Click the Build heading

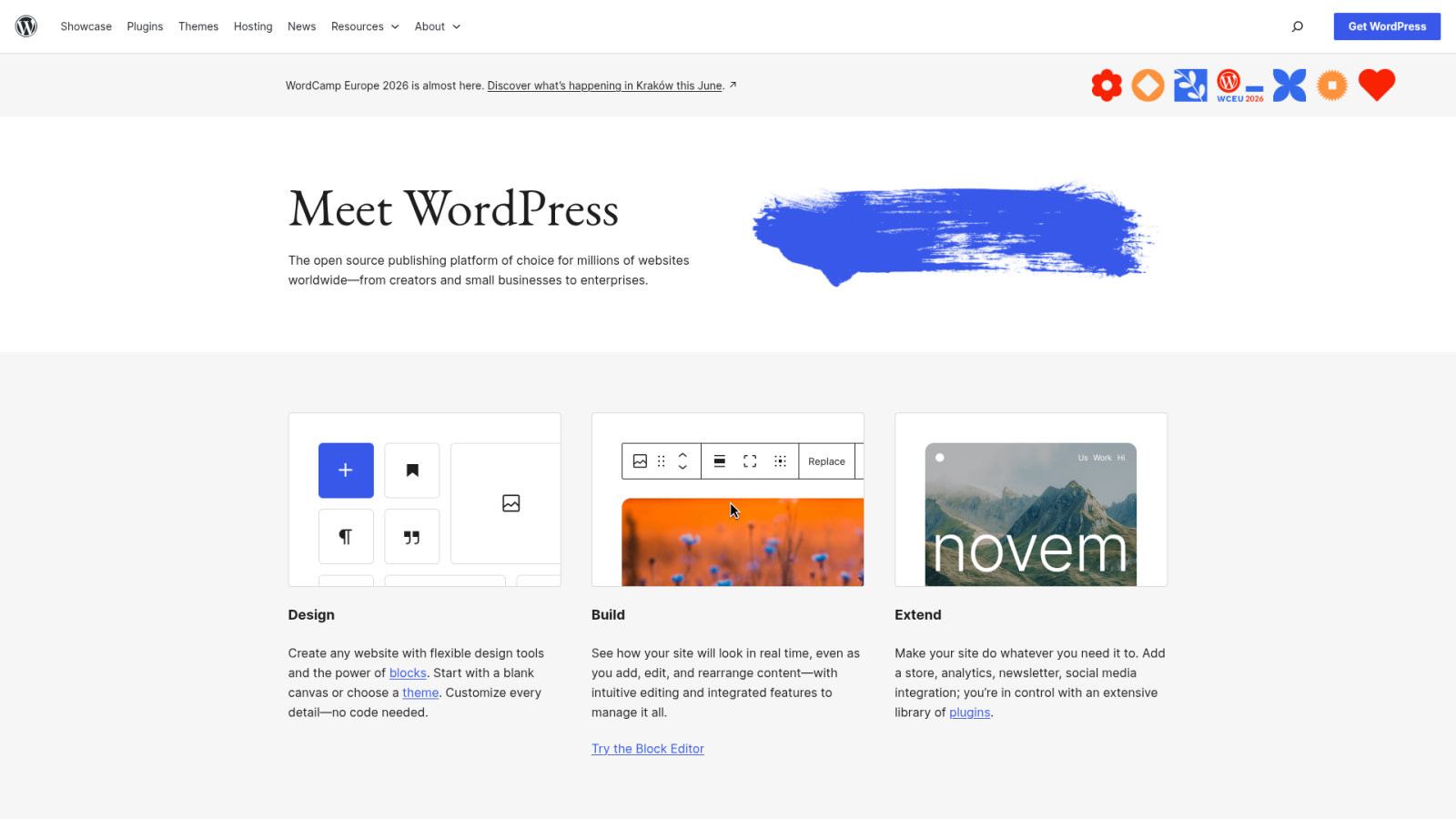click(608, 615)
